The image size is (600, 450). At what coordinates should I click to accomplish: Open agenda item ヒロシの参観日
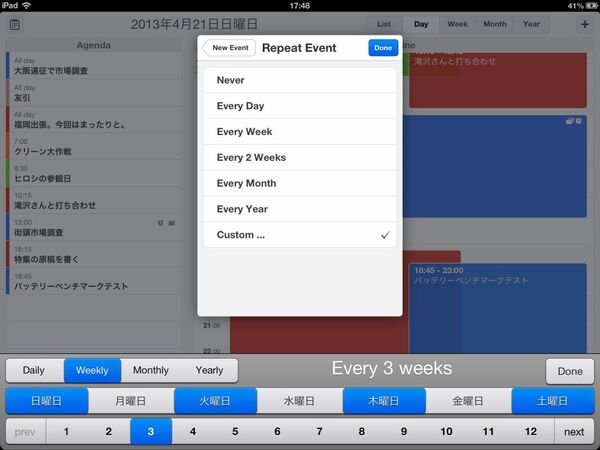click(94, 174)
